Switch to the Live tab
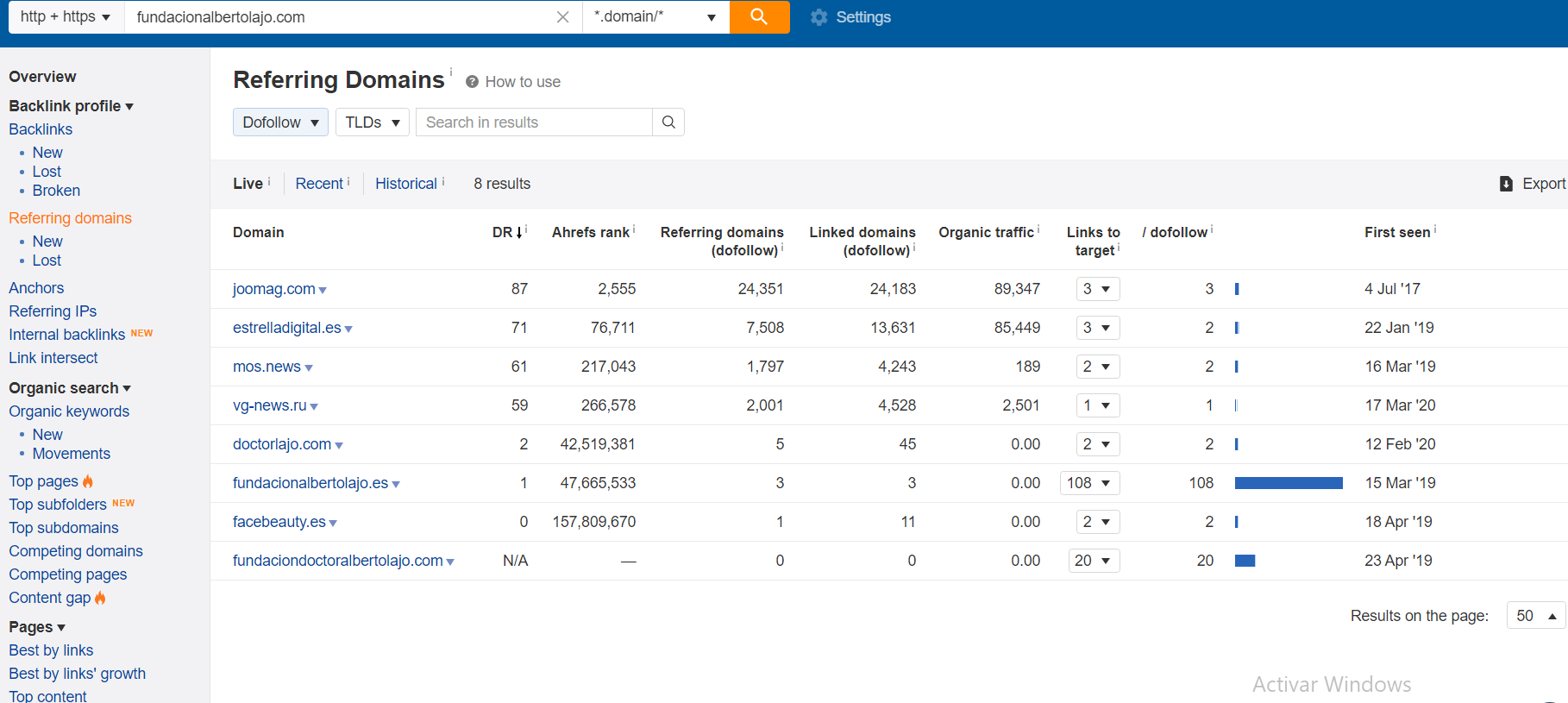Viewport: 1568px width, 703px height. point(248,184)
